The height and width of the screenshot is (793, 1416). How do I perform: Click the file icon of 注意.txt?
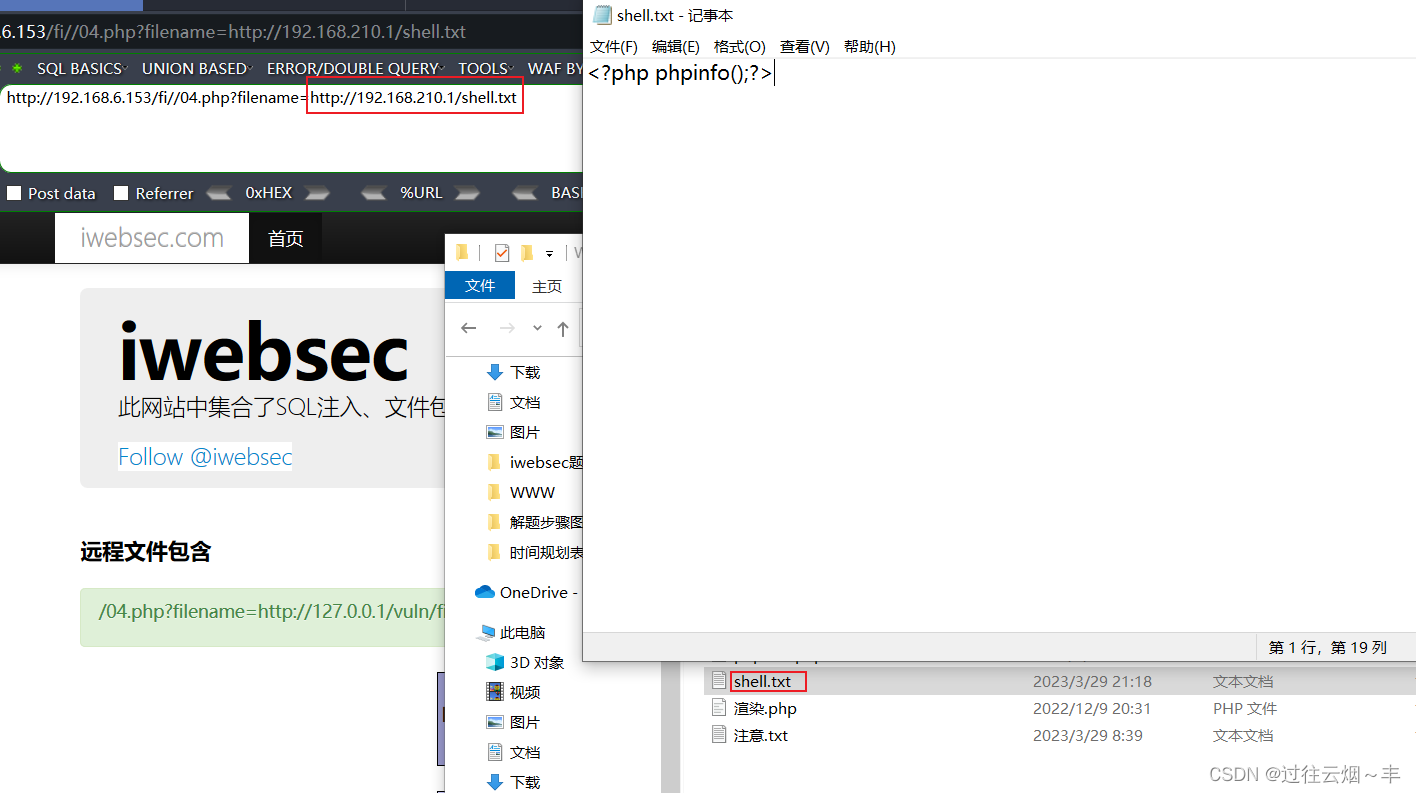coord(719,735)
